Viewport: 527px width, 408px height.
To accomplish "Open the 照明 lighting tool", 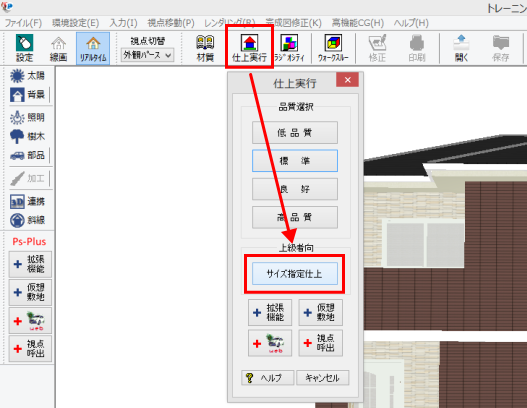I will pos(27,117).
